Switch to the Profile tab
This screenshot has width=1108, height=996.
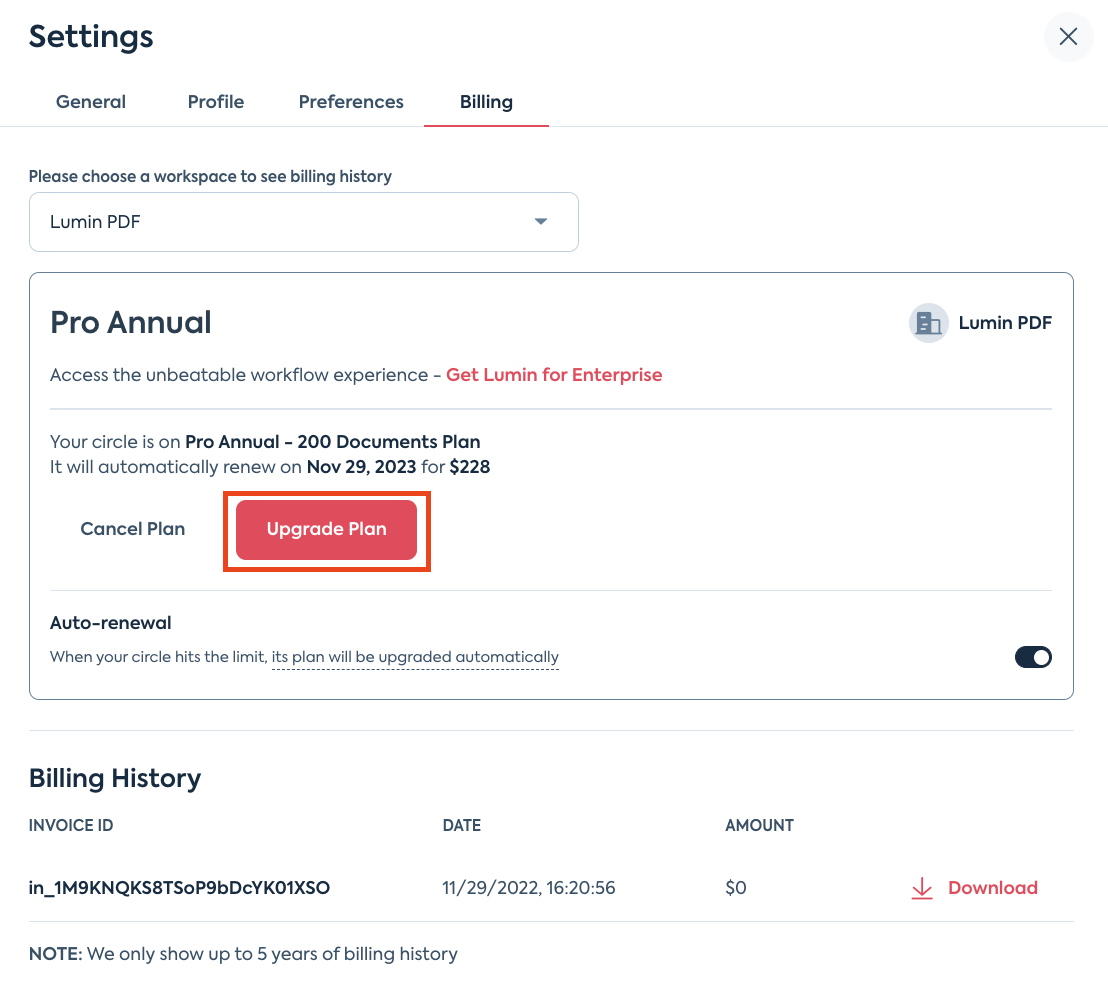coord(216,102)
